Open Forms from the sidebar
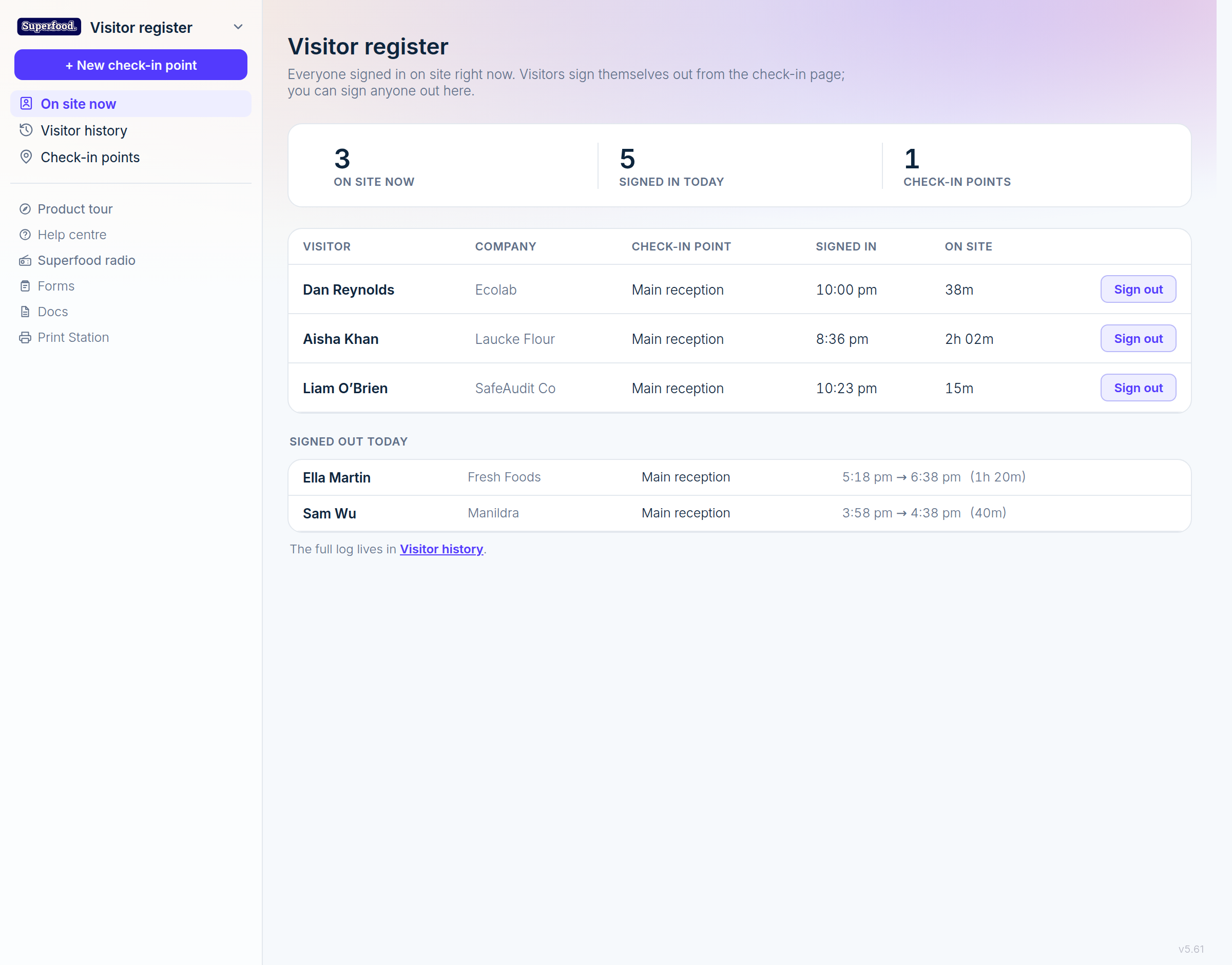Image resolution: width=1232 pixels, height=965 pixels. coord(56,286)
